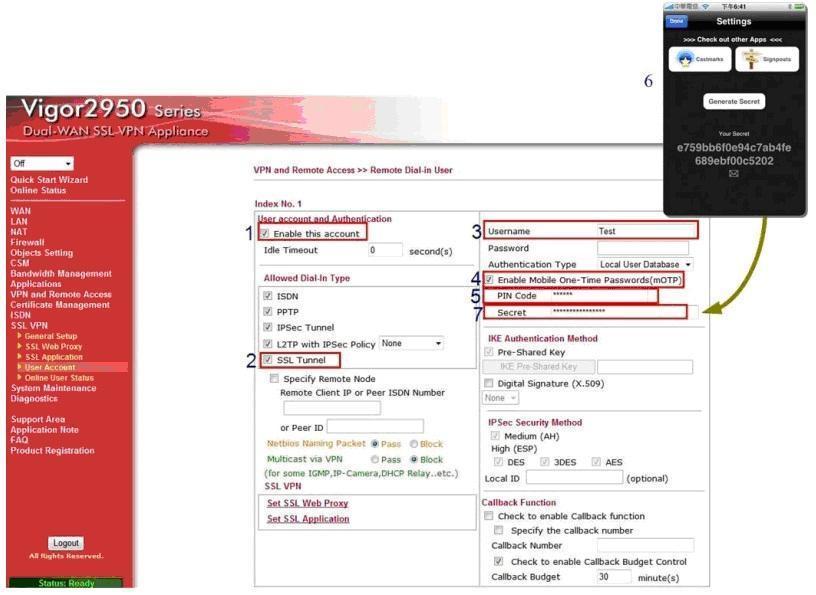Select Pass for Netbios Naming Packet
This screenshot has height=595, width=816.
click(x=375, y=444)
